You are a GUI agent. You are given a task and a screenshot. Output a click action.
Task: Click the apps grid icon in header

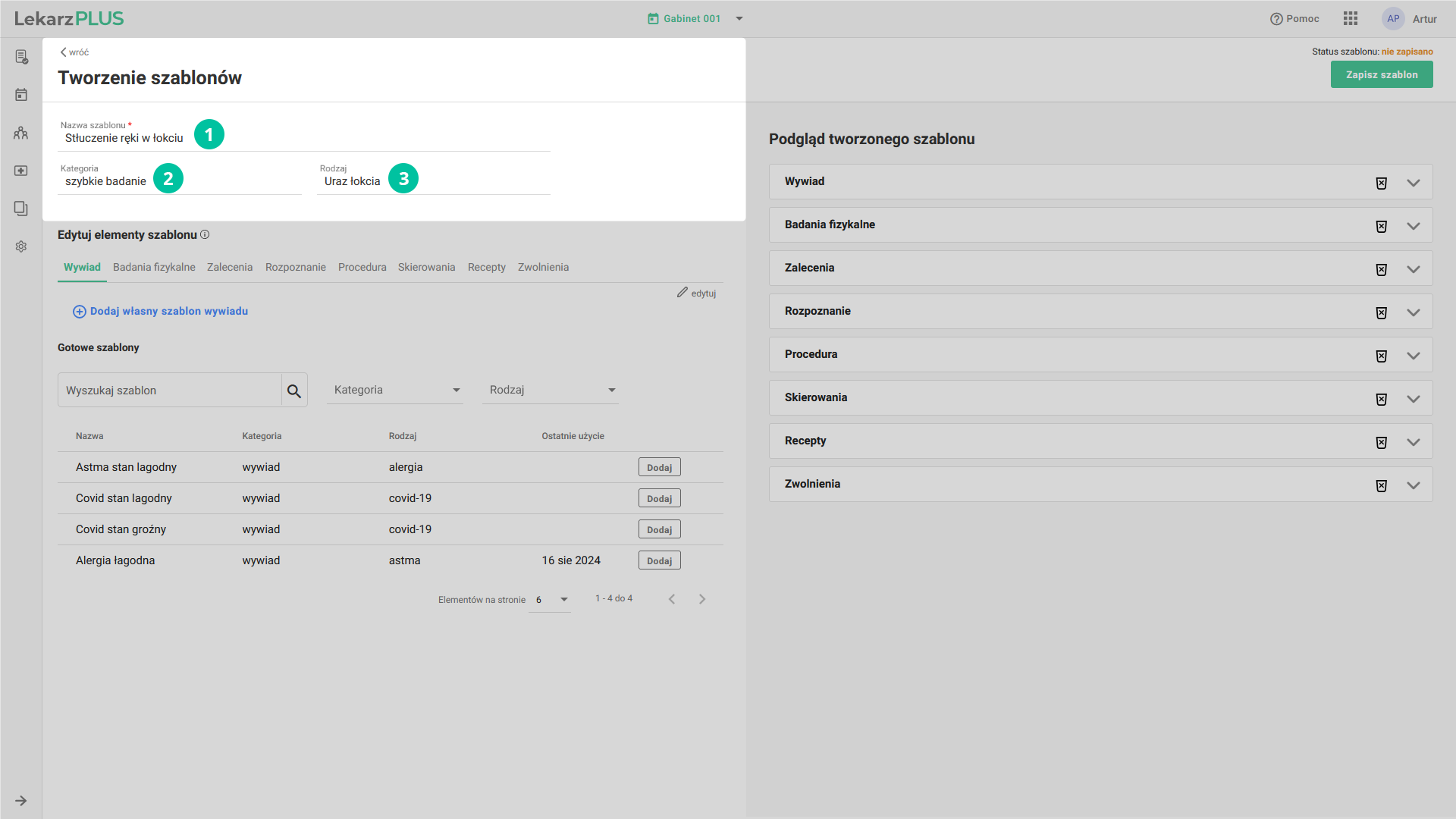tap(1351, 19)
